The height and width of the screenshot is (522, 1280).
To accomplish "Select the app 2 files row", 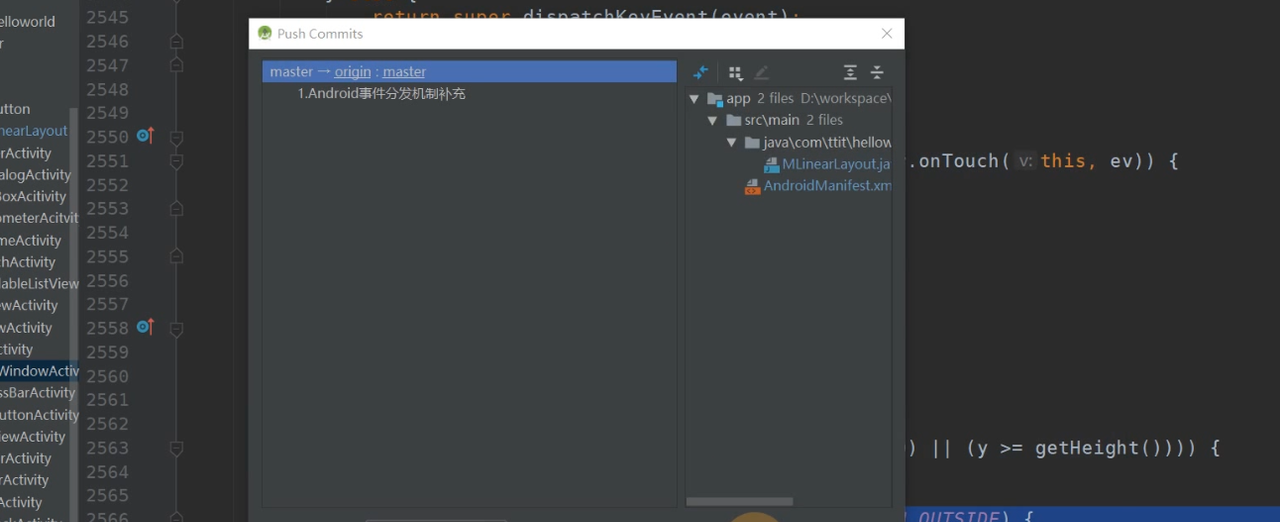I will pyautogui.click(x=789, y=98).
